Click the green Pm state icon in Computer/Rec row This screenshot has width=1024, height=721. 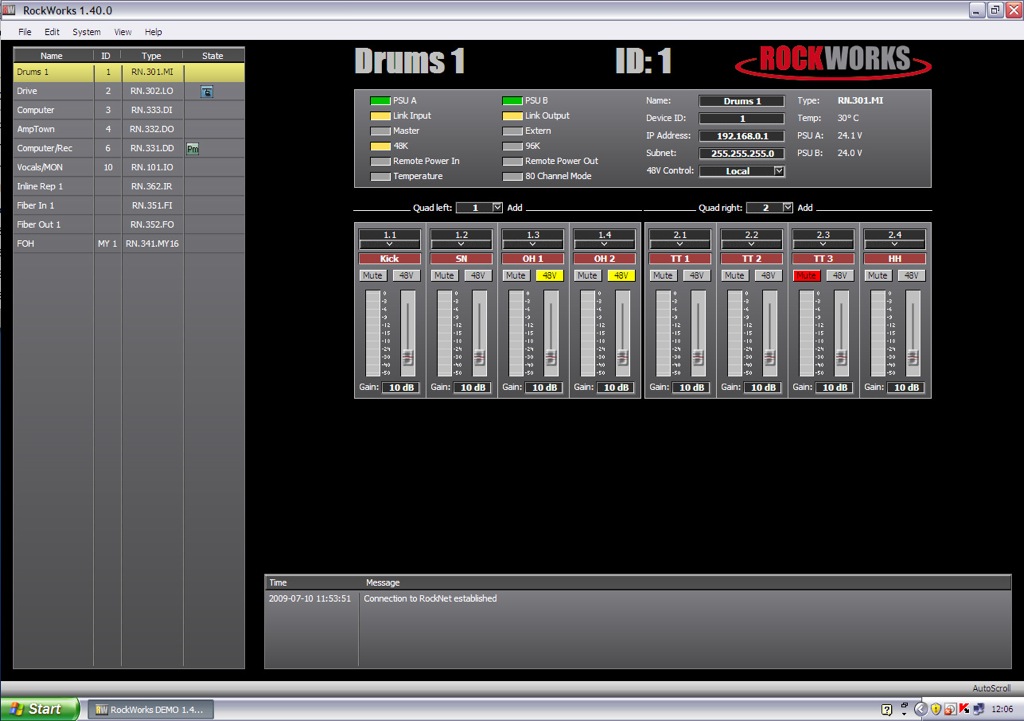pyautogui.click(x=193, y=149)
